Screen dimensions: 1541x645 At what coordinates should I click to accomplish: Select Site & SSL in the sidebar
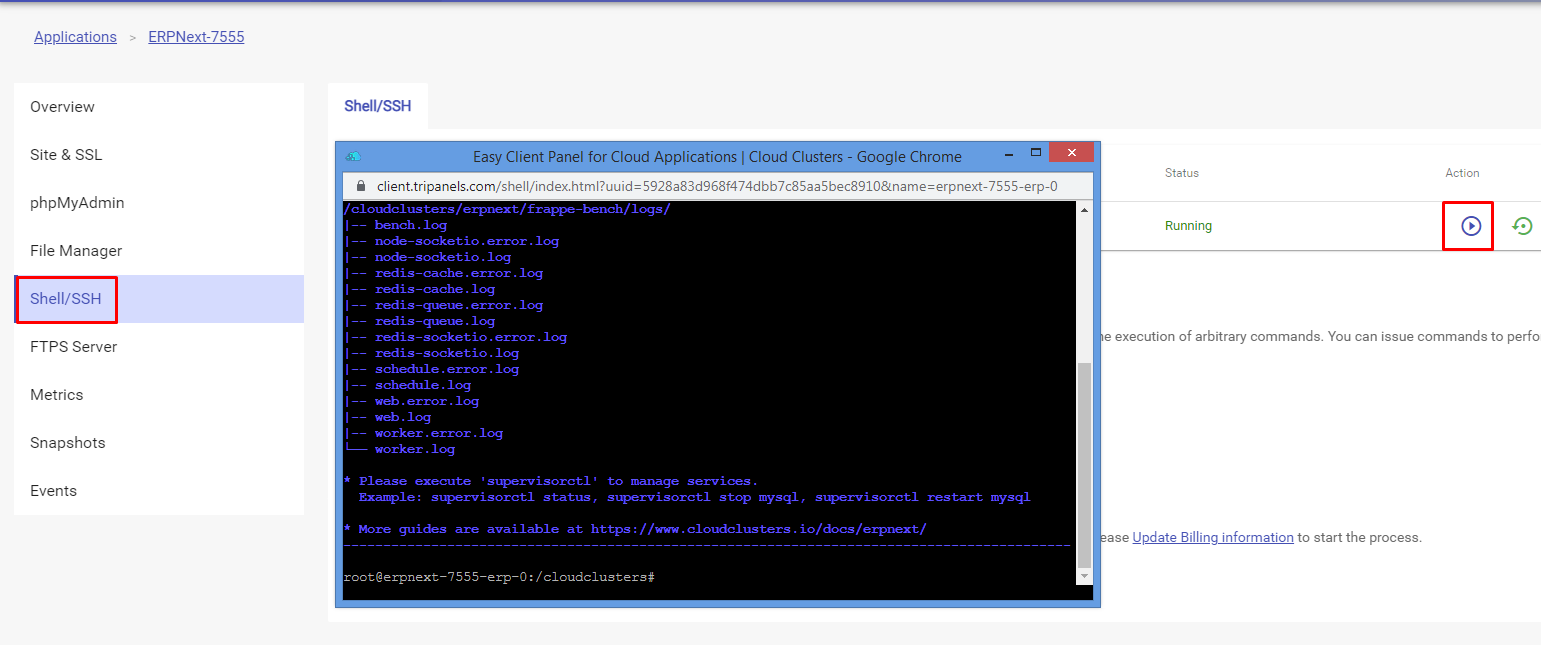pyautogui.click(x=159, y=155)
